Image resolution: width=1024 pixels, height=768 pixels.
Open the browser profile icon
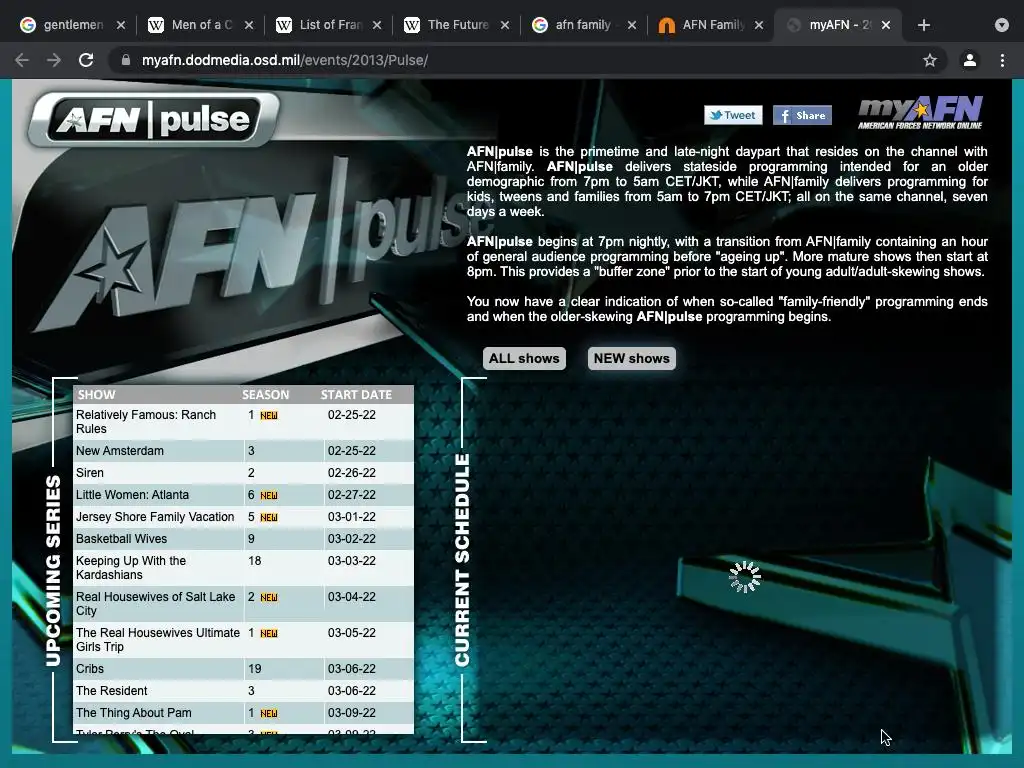tap(969, 60)
